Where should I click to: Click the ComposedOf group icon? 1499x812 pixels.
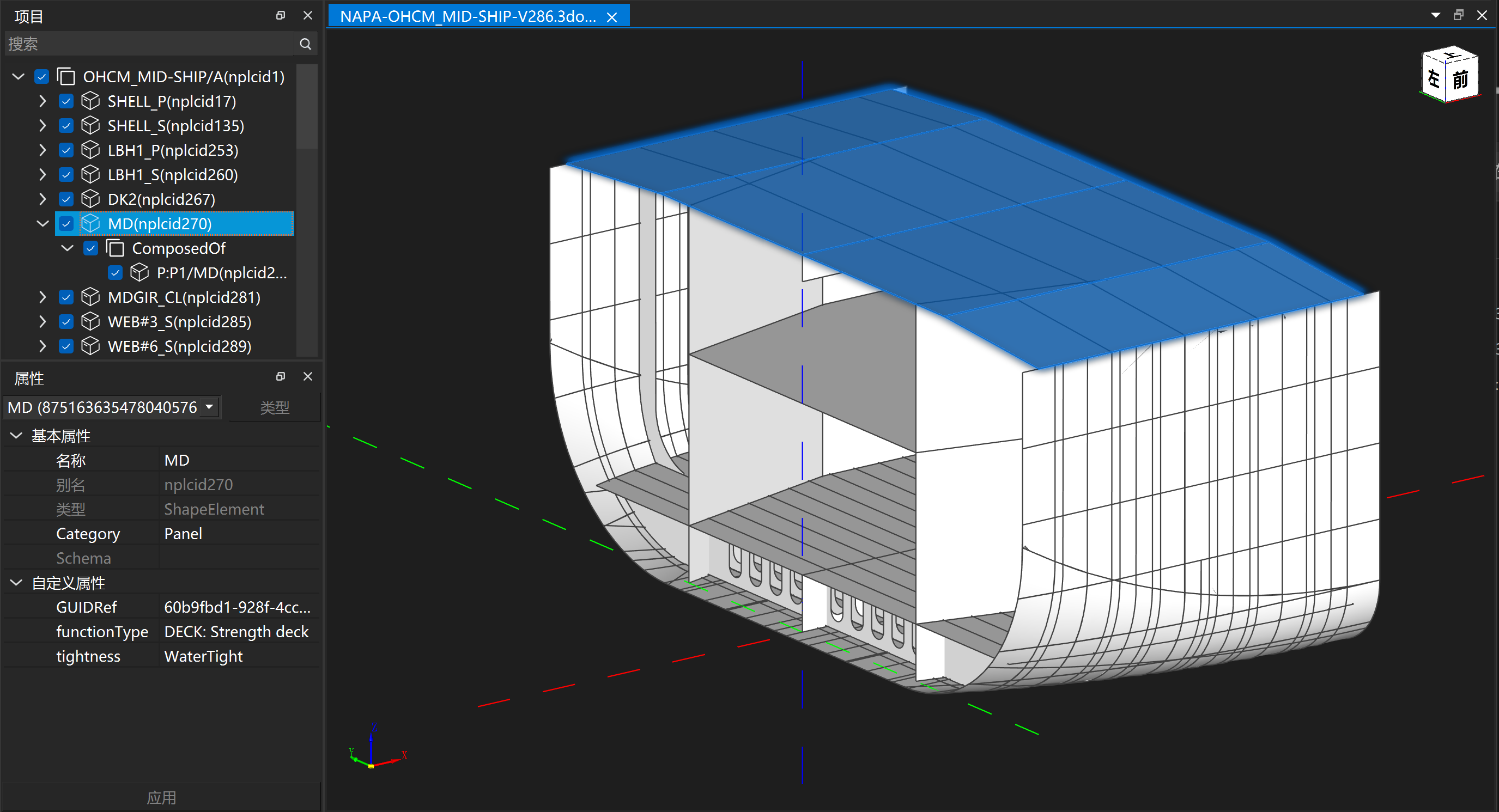click(115, 248)
